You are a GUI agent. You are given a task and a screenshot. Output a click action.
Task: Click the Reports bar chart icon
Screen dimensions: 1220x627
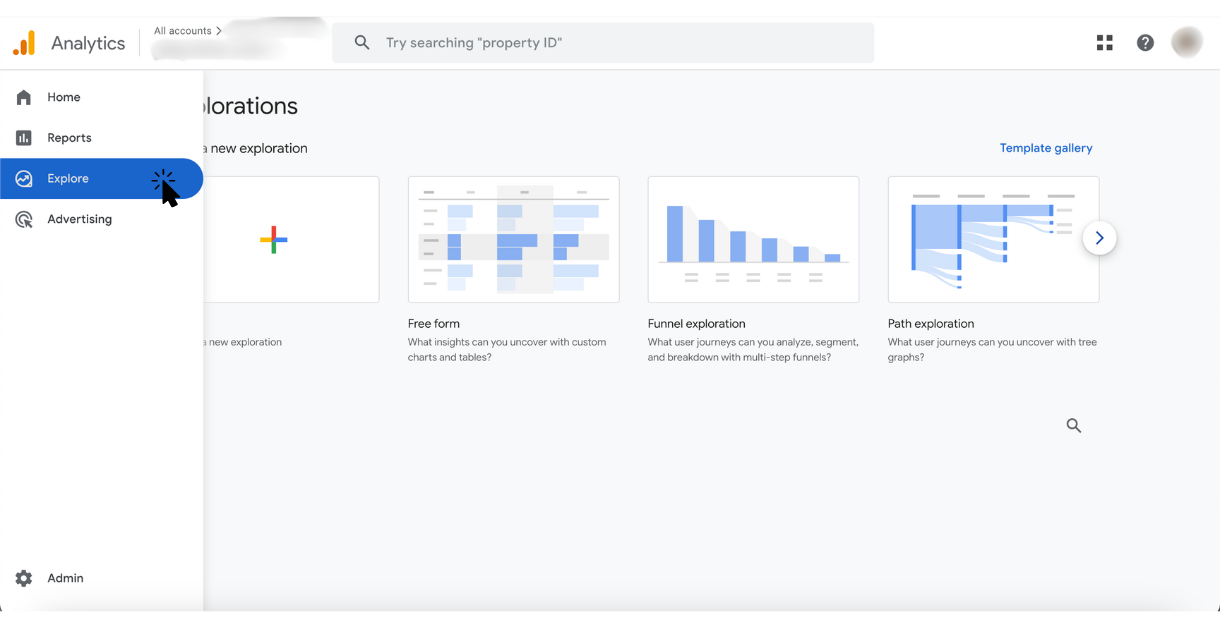click(x=24, y=138)
